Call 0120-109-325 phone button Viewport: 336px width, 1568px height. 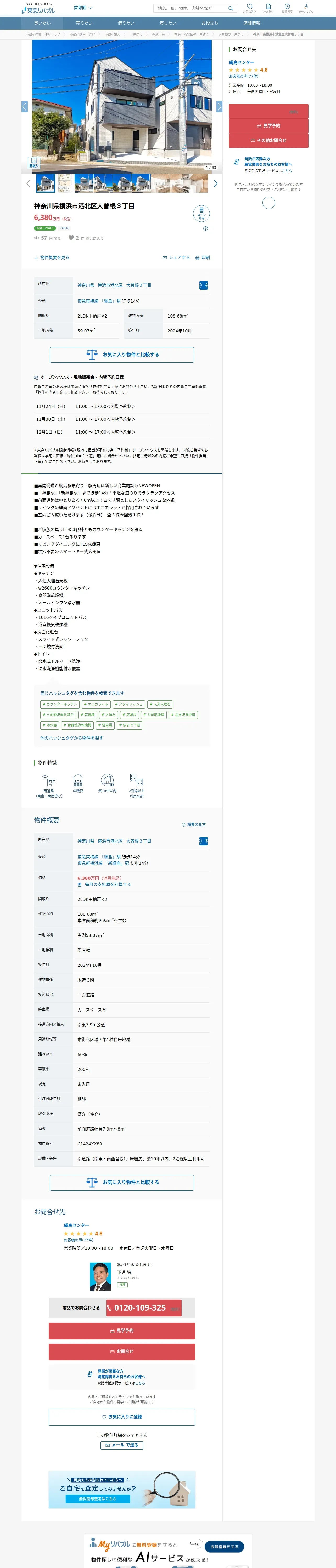click(x=144, y=1307)
